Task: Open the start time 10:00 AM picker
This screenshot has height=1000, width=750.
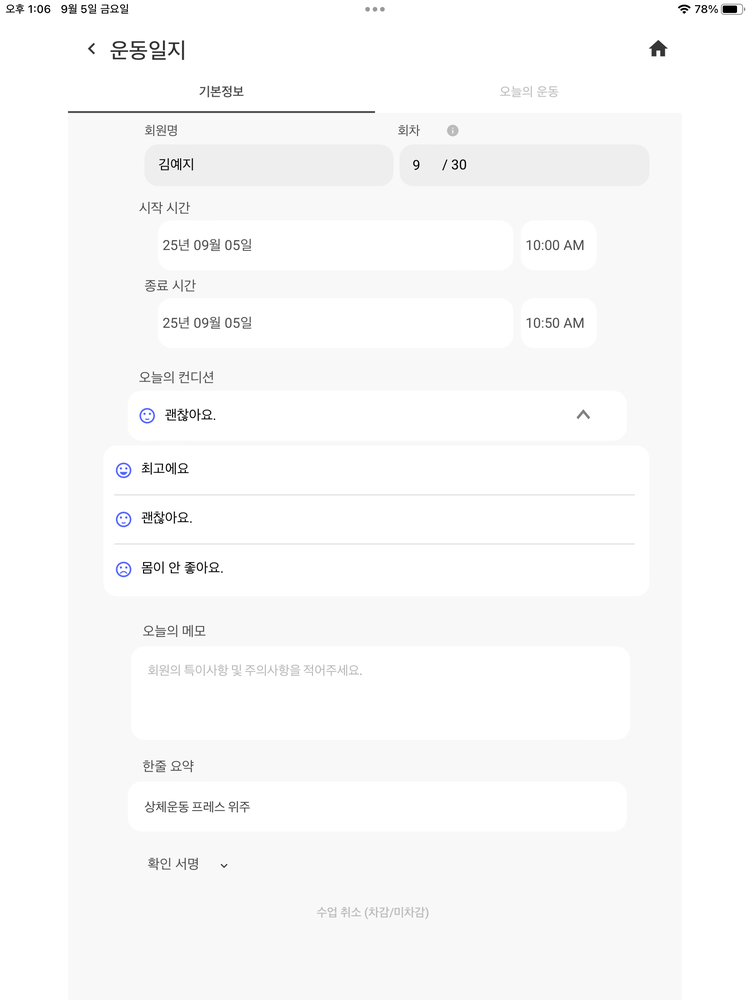Action: click(558, 246)
